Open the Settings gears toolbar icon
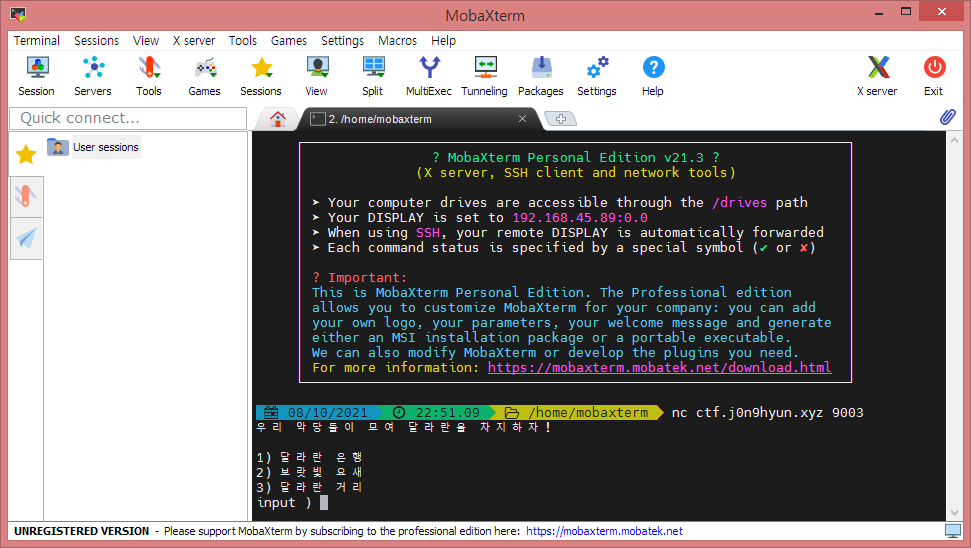 tap(597, 77)
